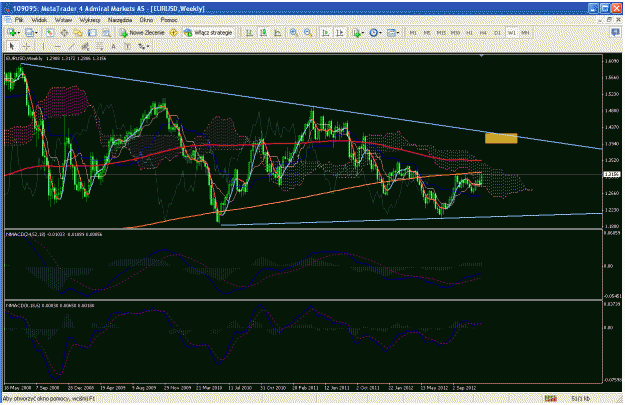The width and height of the screenshot is (625, 405).
Task: Select the vertical line tool
Action: pos(43,46)
